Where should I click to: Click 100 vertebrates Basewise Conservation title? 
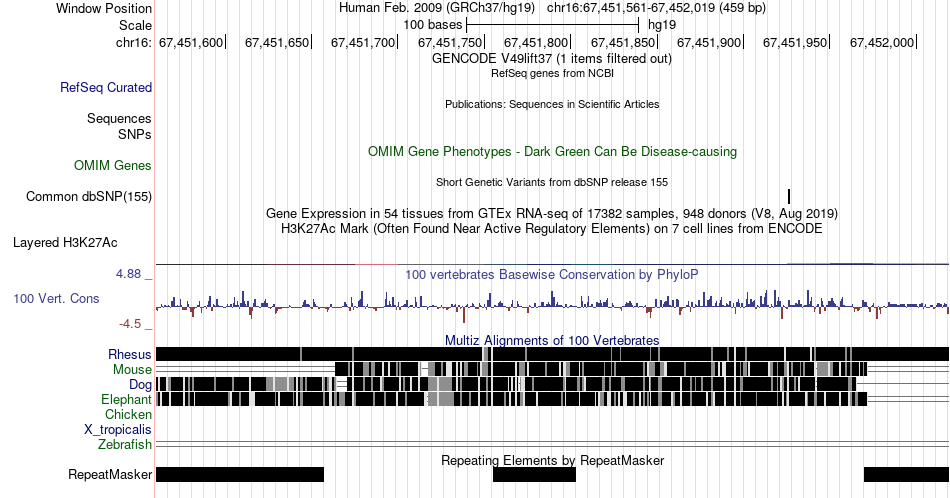[x=552, y=274]
